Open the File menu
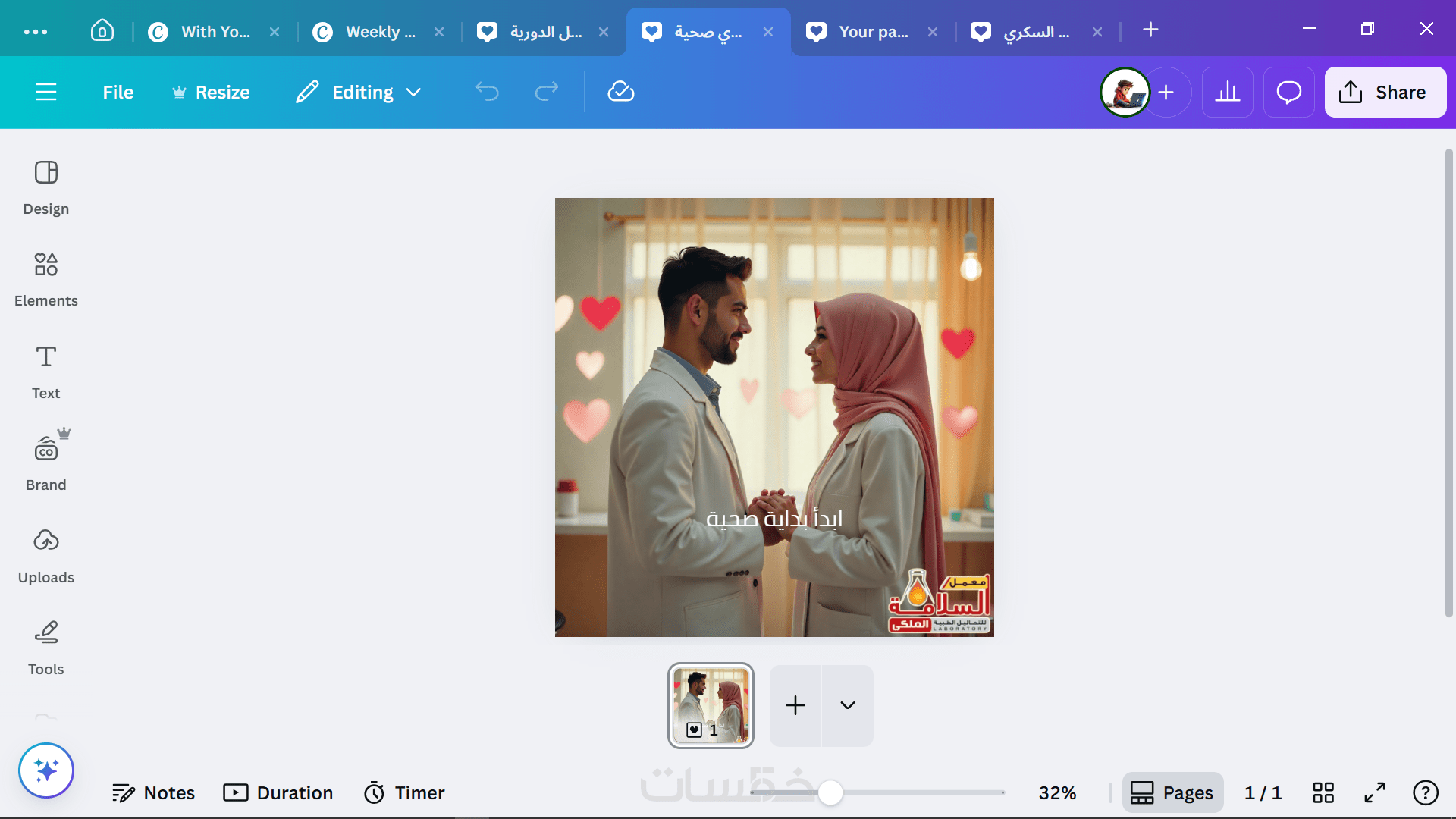The height and width of the screenshot is (819, 1456). point(118,92)
